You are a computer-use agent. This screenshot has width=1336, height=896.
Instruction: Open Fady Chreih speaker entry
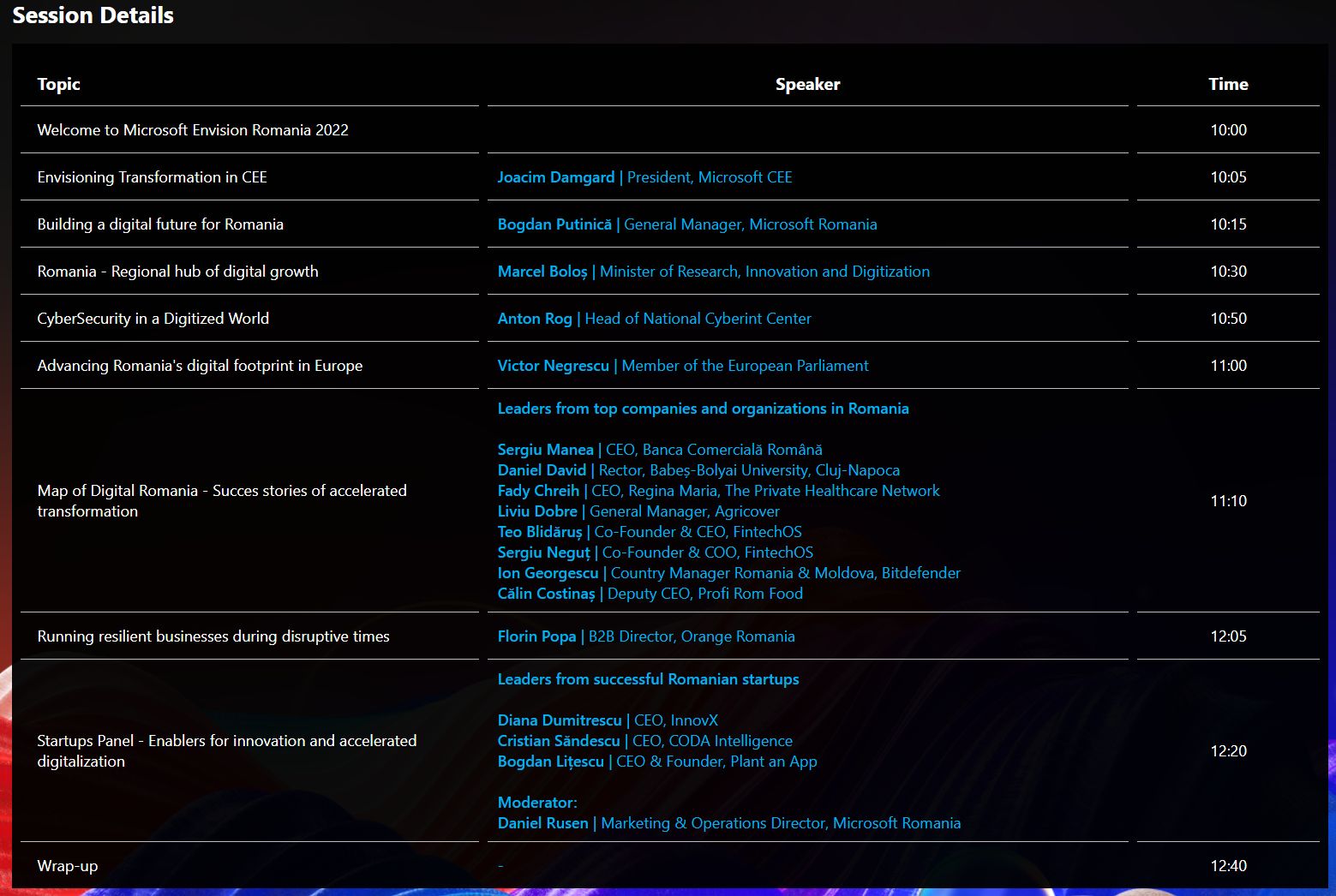(718, 491)
